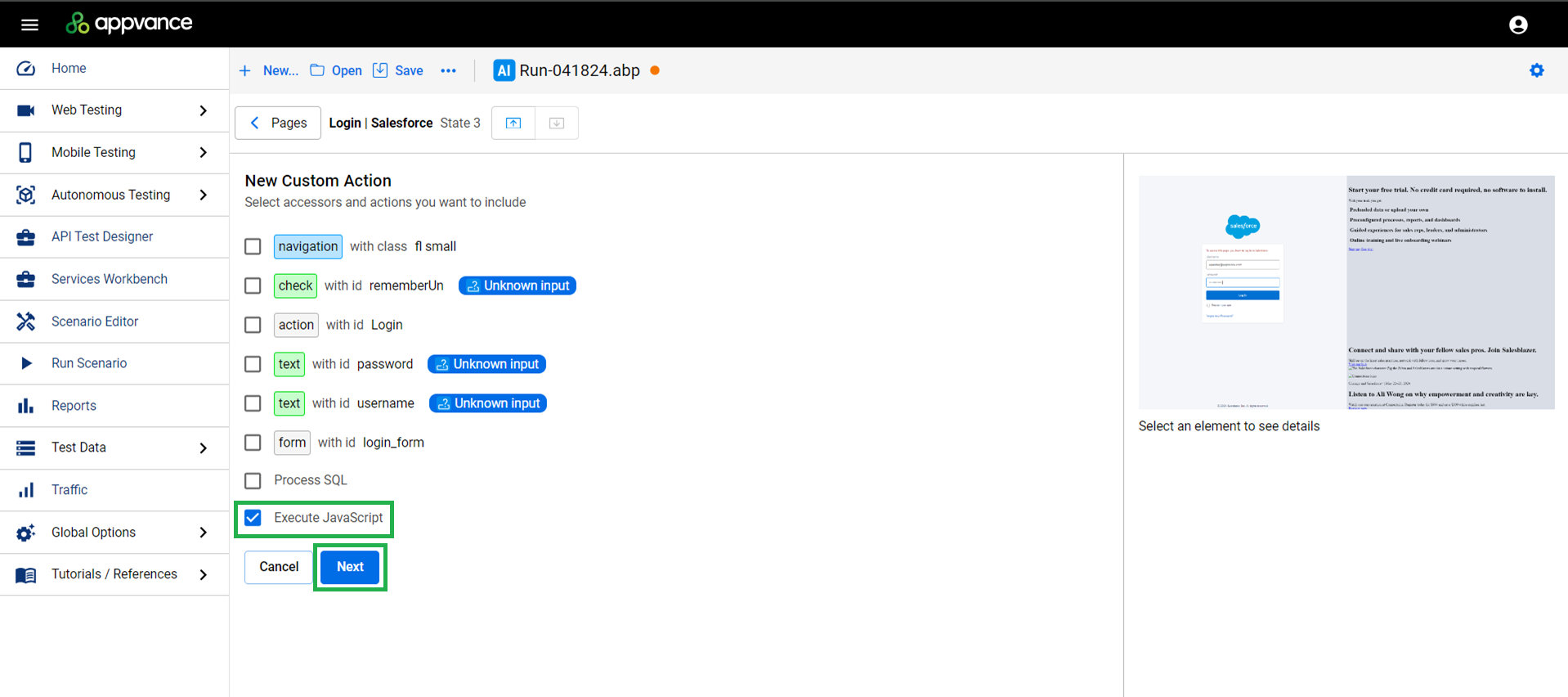Click the Next button
The height and width of the screenshot is (697, 1568).
pos(350,567)
